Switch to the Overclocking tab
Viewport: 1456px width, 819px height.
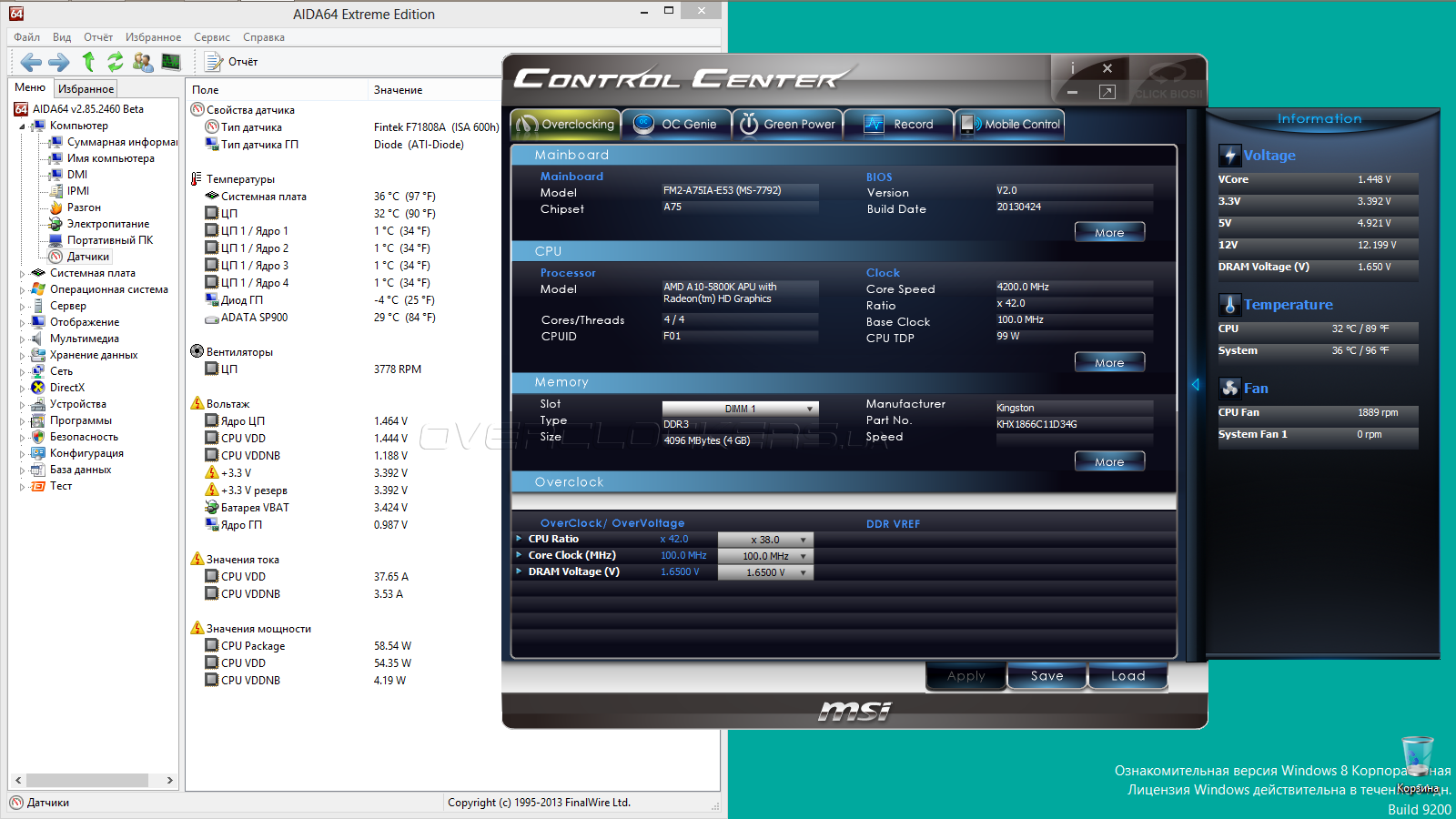tap(566, 125)
